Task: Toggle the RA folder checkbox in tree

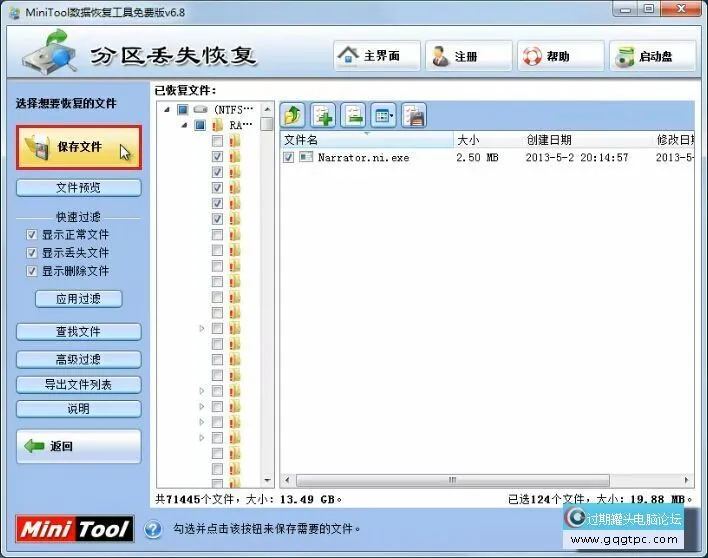Action: [200, 125]
